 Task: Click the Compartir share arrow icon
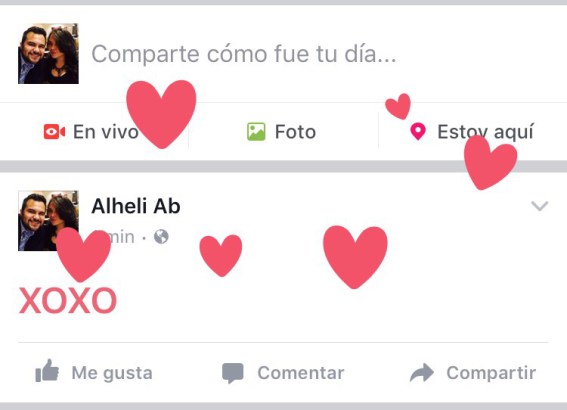[422, 372]
